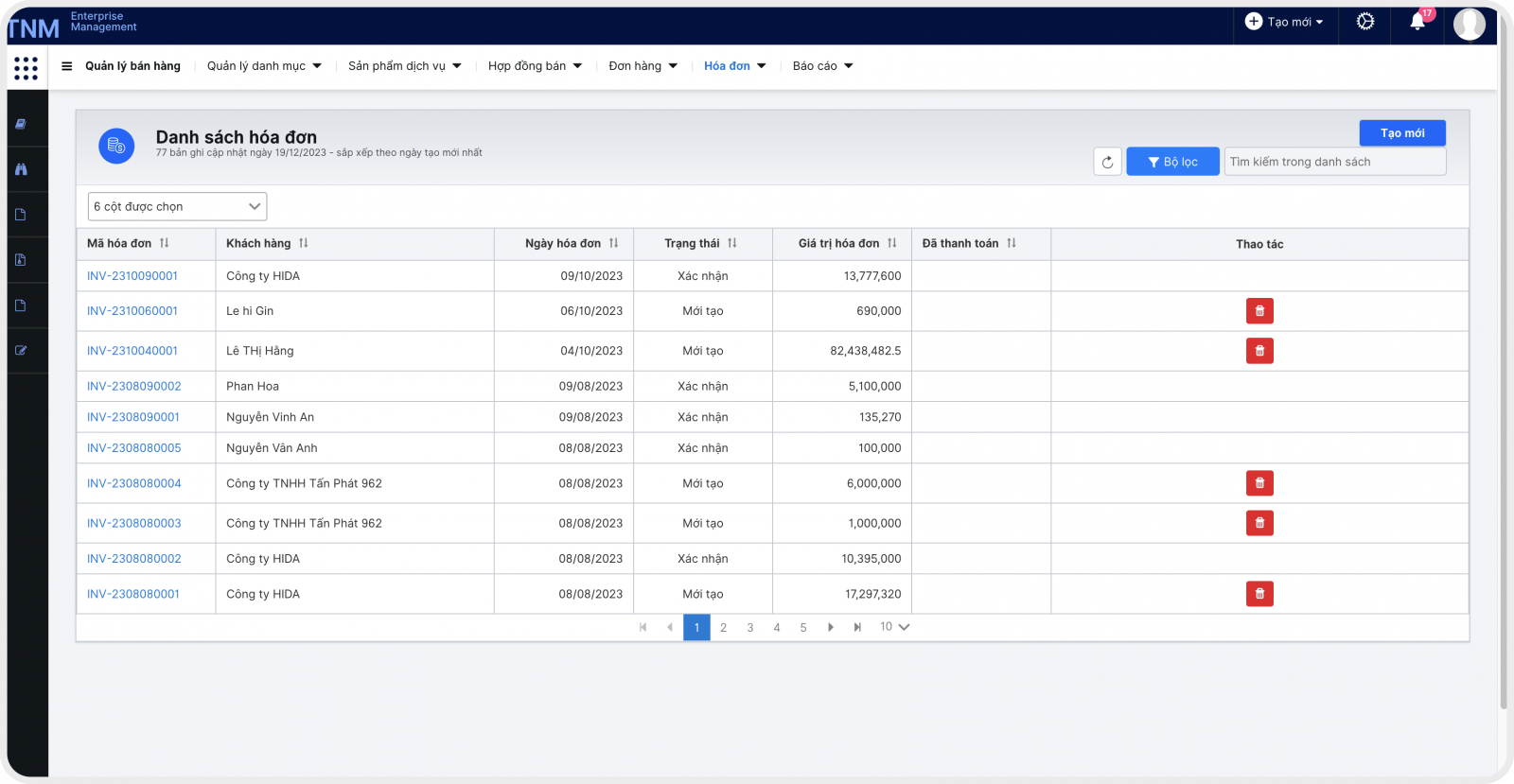Open invoice INV-2308090001
Viewport: 1514px width, 784px height.
[133, 417]
